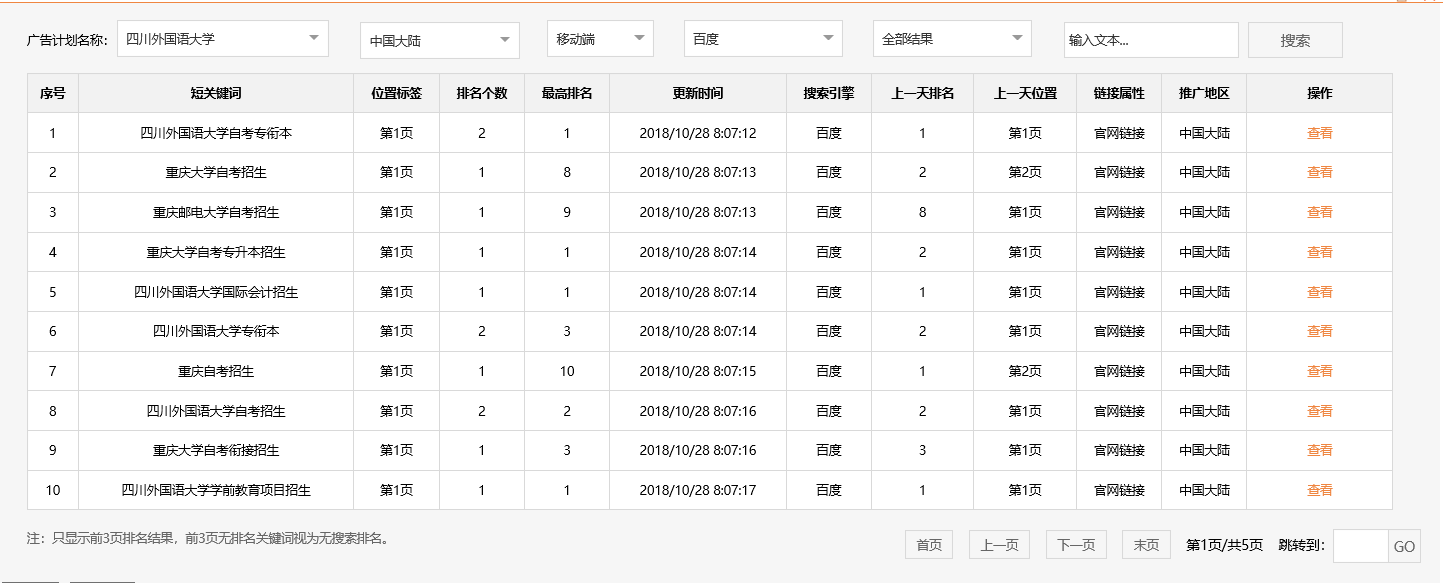Click the 下一页 next page button
Image resolution: width=1443 pixels, height=583 pixels.
coord(1077,544)
